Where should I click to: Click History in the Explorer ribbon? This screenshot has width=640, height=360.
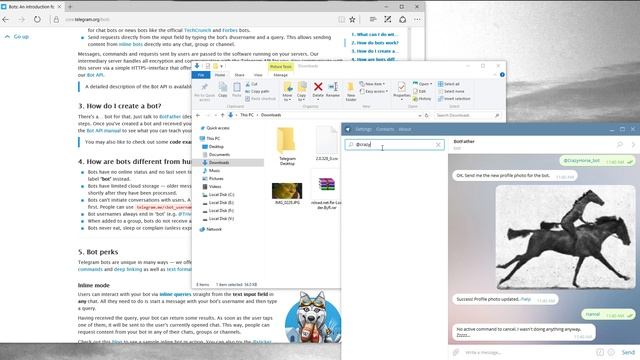click(x=422, y=98)
